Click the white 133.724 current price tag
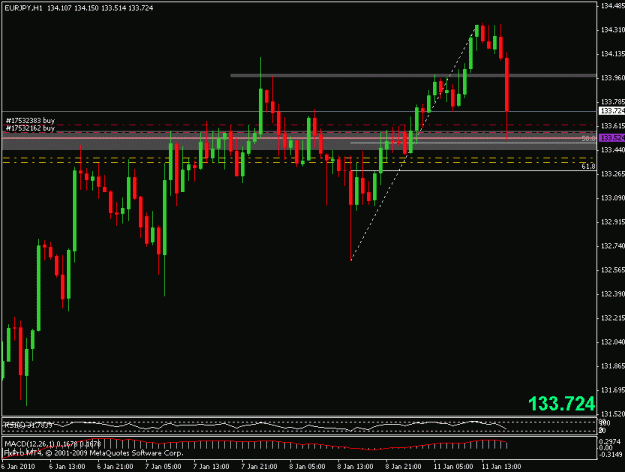The image size is (625, 472). 612,110
